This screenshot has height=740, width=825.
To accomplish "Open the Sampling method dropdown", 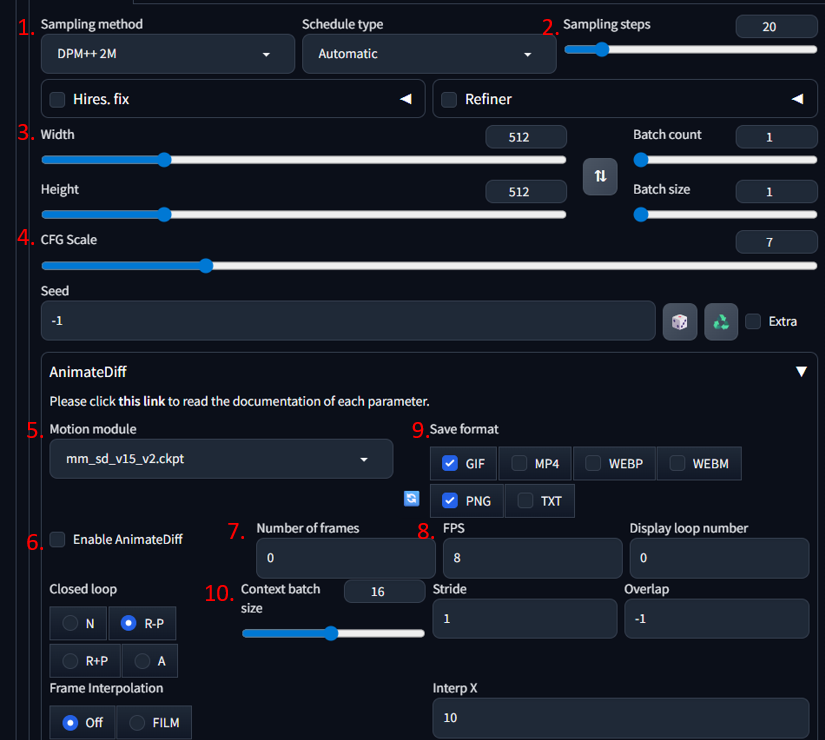I will click(x=168, y=54).
